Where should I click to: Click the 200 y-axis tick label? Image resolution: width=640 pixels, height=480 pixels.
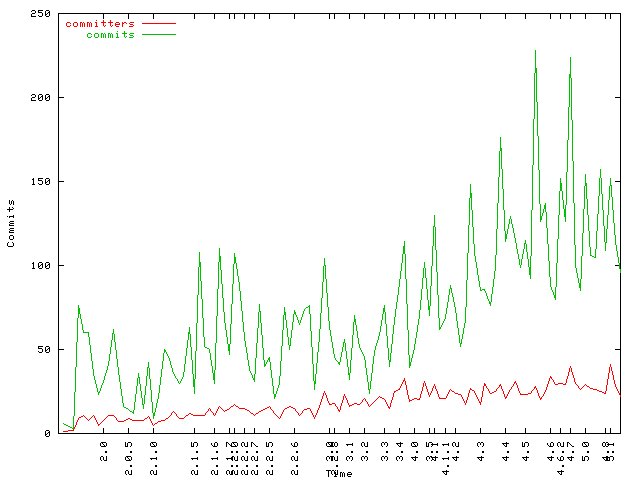click(x=41, y=98)
